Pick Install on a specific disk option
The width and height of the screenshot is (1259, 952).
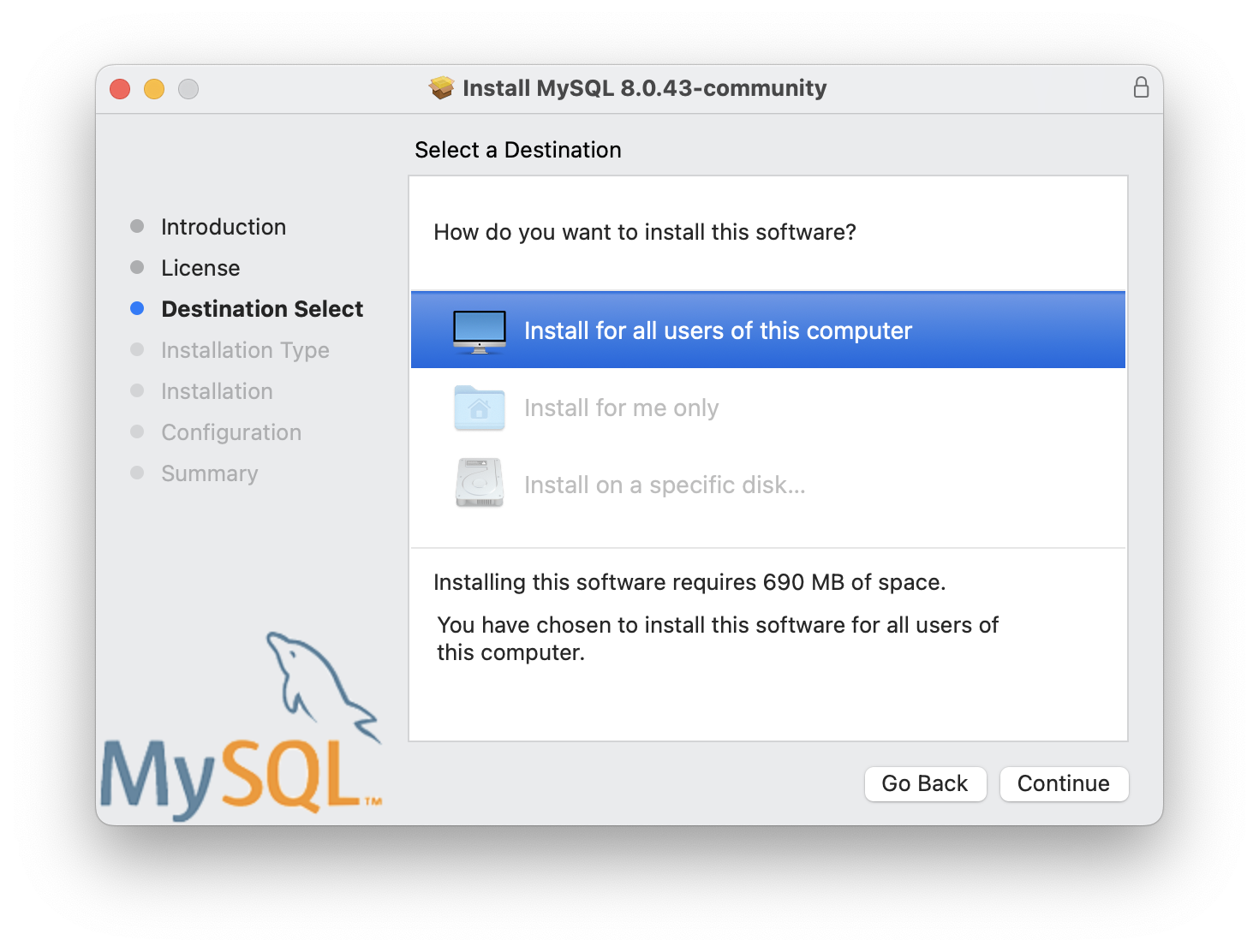point(768,485)
